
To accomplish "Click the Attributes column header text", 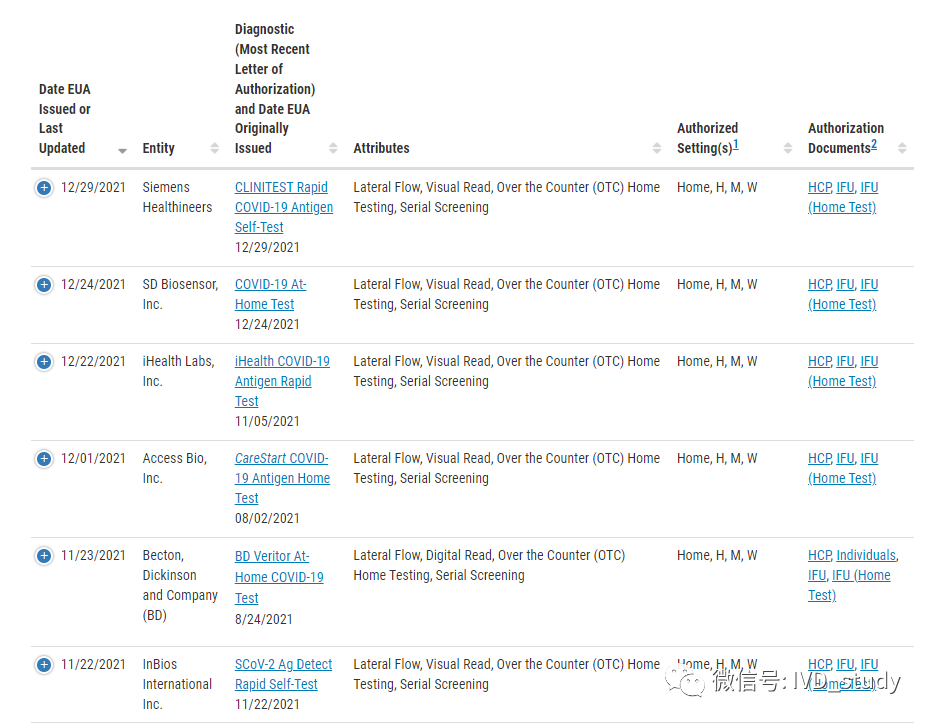I will (x=381, y=148).
